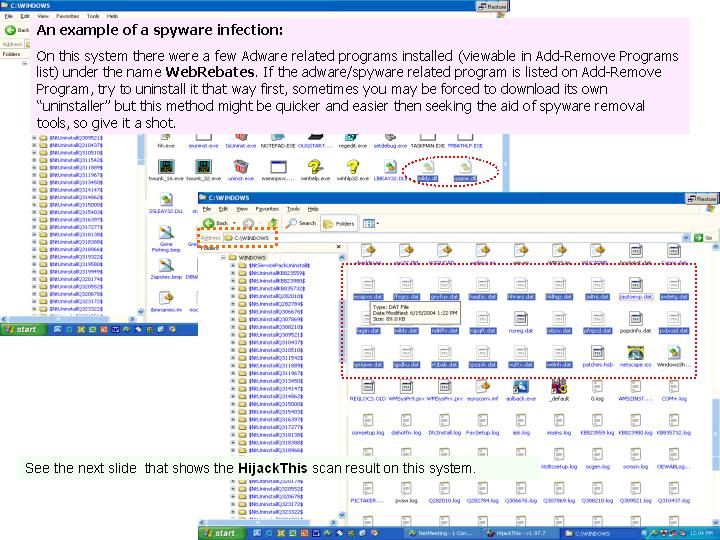Image resolution: width=720 pixels, height=540 pixels.
Task: Open Search in front Explorer toolbar
Action: tap(301, 223)
